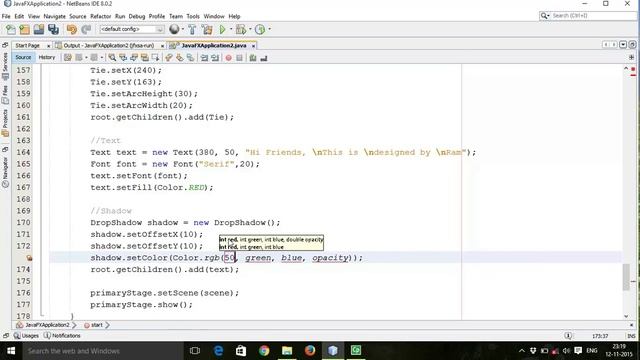
Task: Click Next Bookmark icon
Action: 180,58
